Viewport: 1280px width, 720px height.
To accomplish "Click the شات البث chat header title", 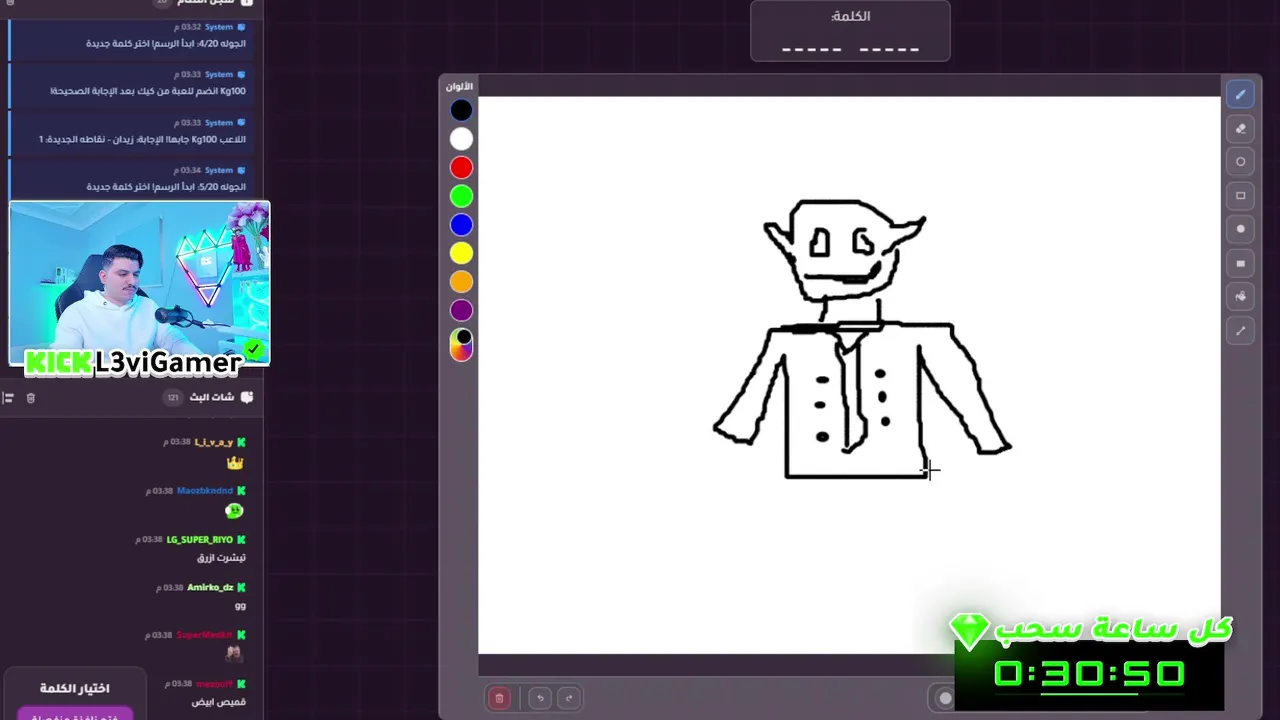I will point(212,397).
